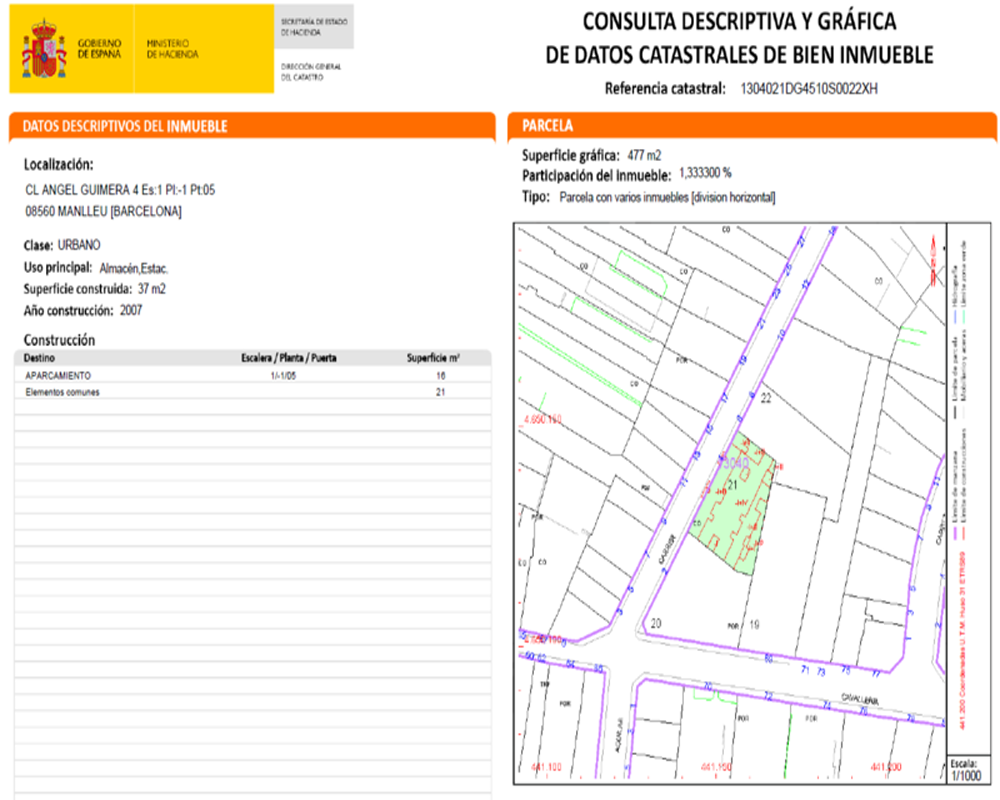Screen dimensions: 1000x800
Task: Click Escalera / Planta / Puerta column header
Action: (288, 358)
